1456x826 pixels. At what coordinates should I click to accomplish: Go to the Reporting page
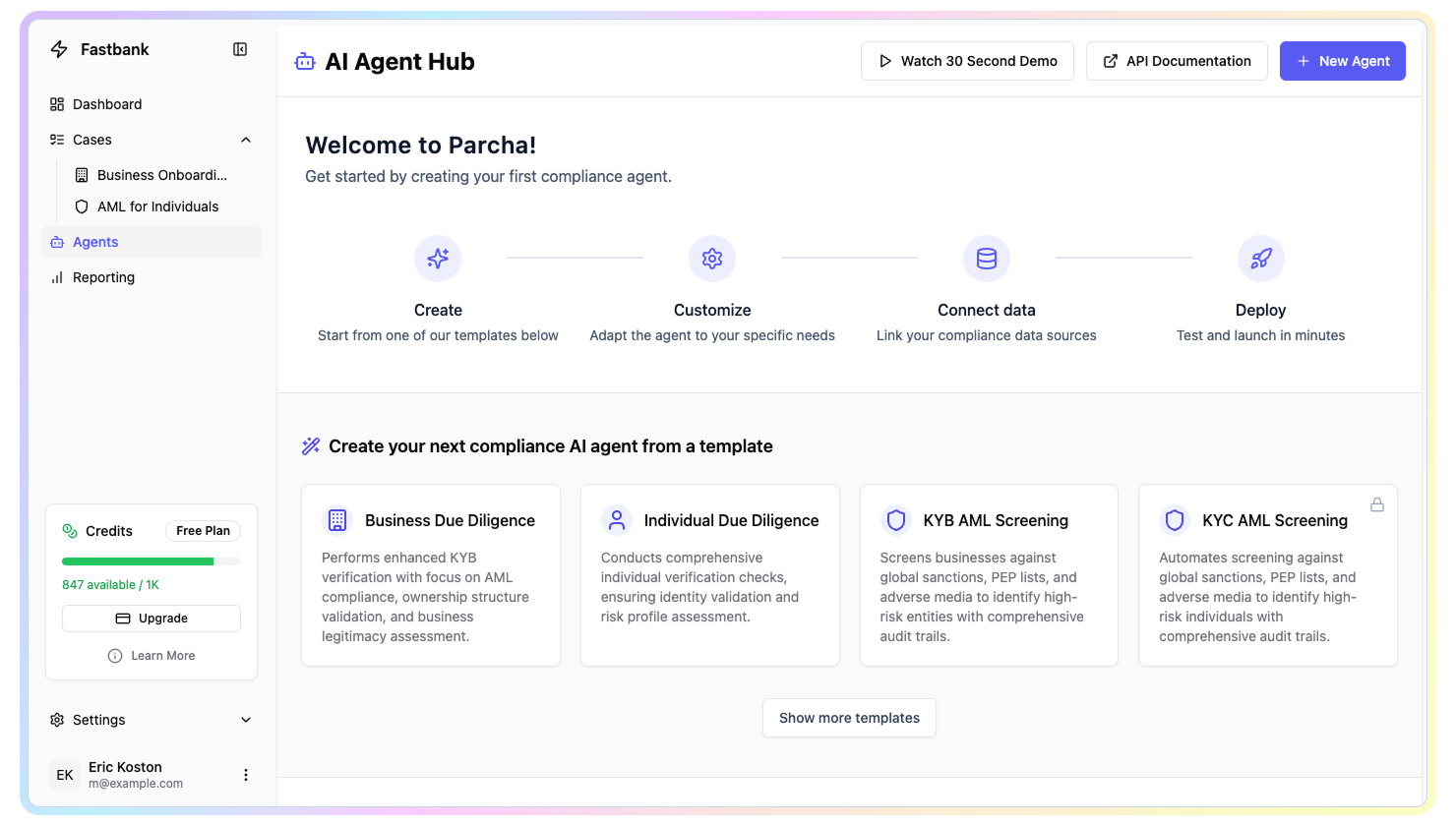103,277
